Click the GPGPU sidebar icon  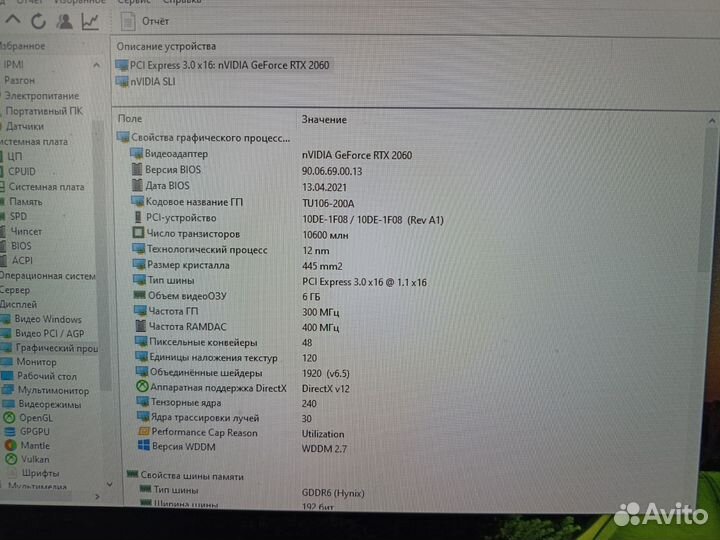pyautogui.click(x=10, y=432)
